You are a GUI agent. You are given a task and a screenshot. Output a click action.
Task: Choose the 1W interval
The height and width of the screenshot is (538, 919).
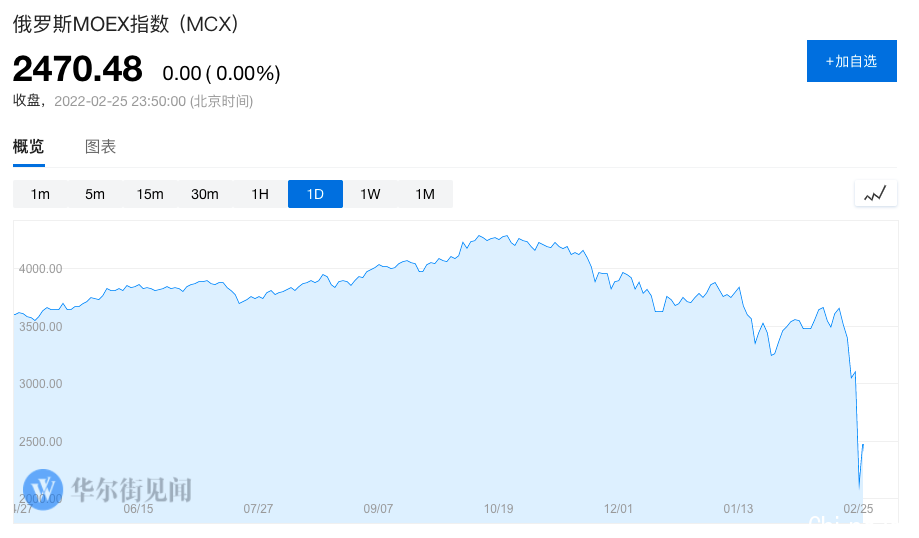[x=370, y=194]
